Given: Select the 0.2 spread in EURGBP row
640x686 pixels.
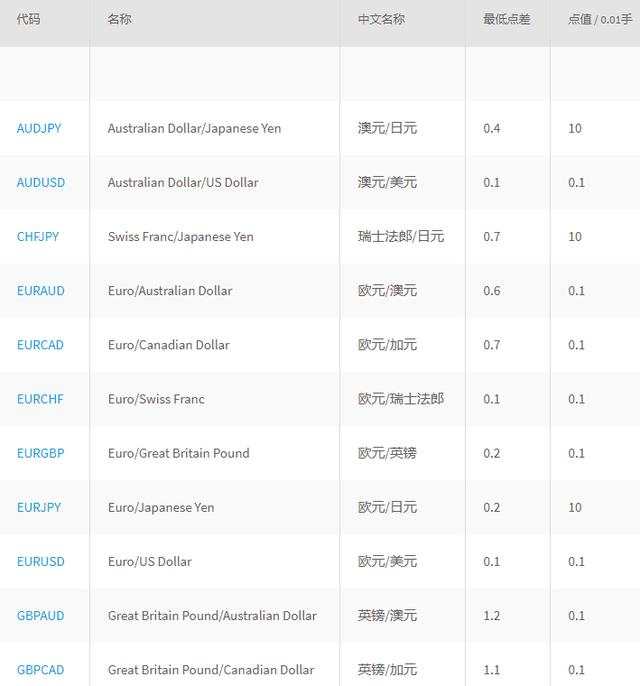Looking at the screenshot, I should click(x=492, y=453).
